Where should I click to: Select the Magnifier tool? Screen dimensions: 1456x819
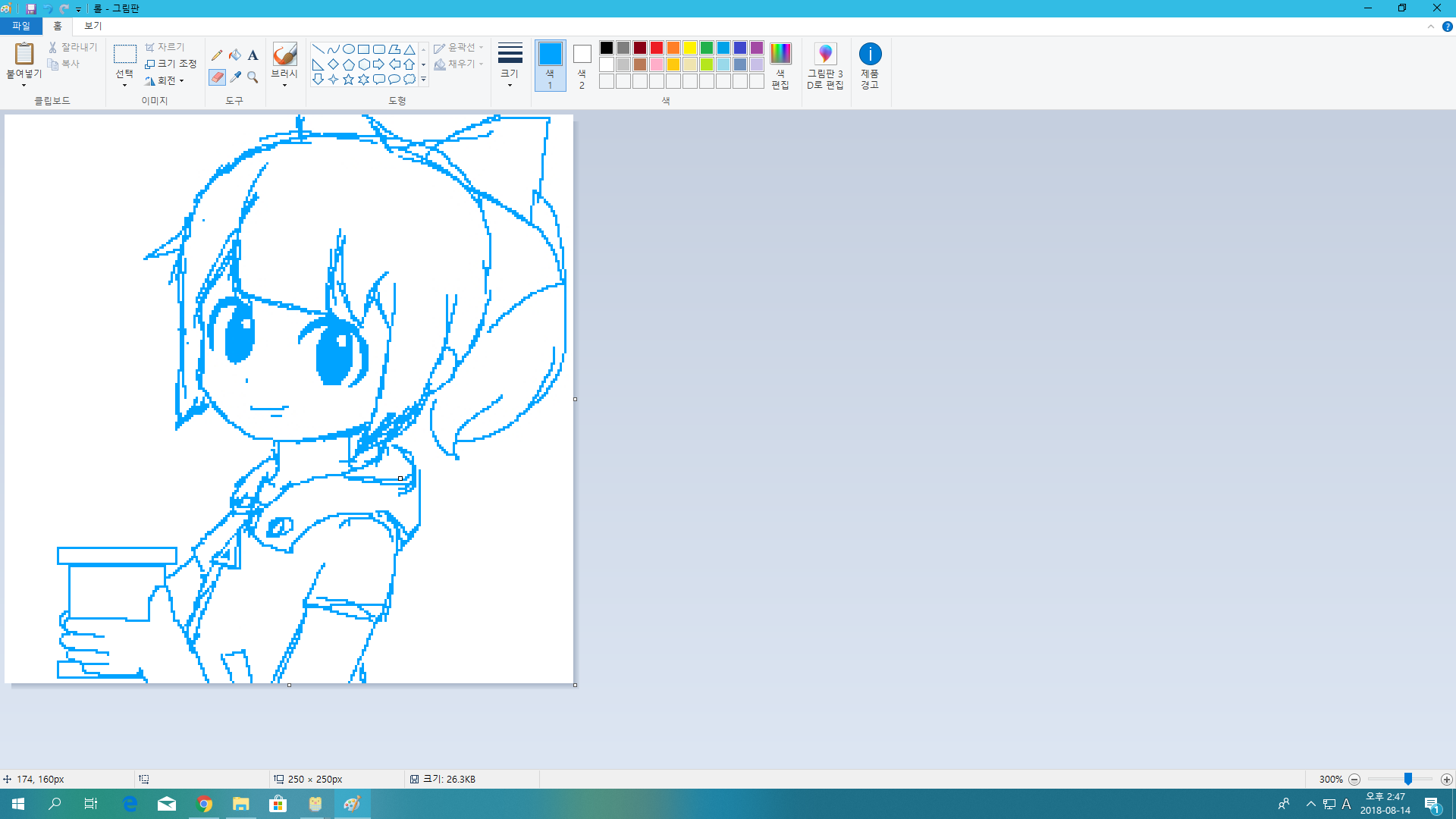point(253,77)
